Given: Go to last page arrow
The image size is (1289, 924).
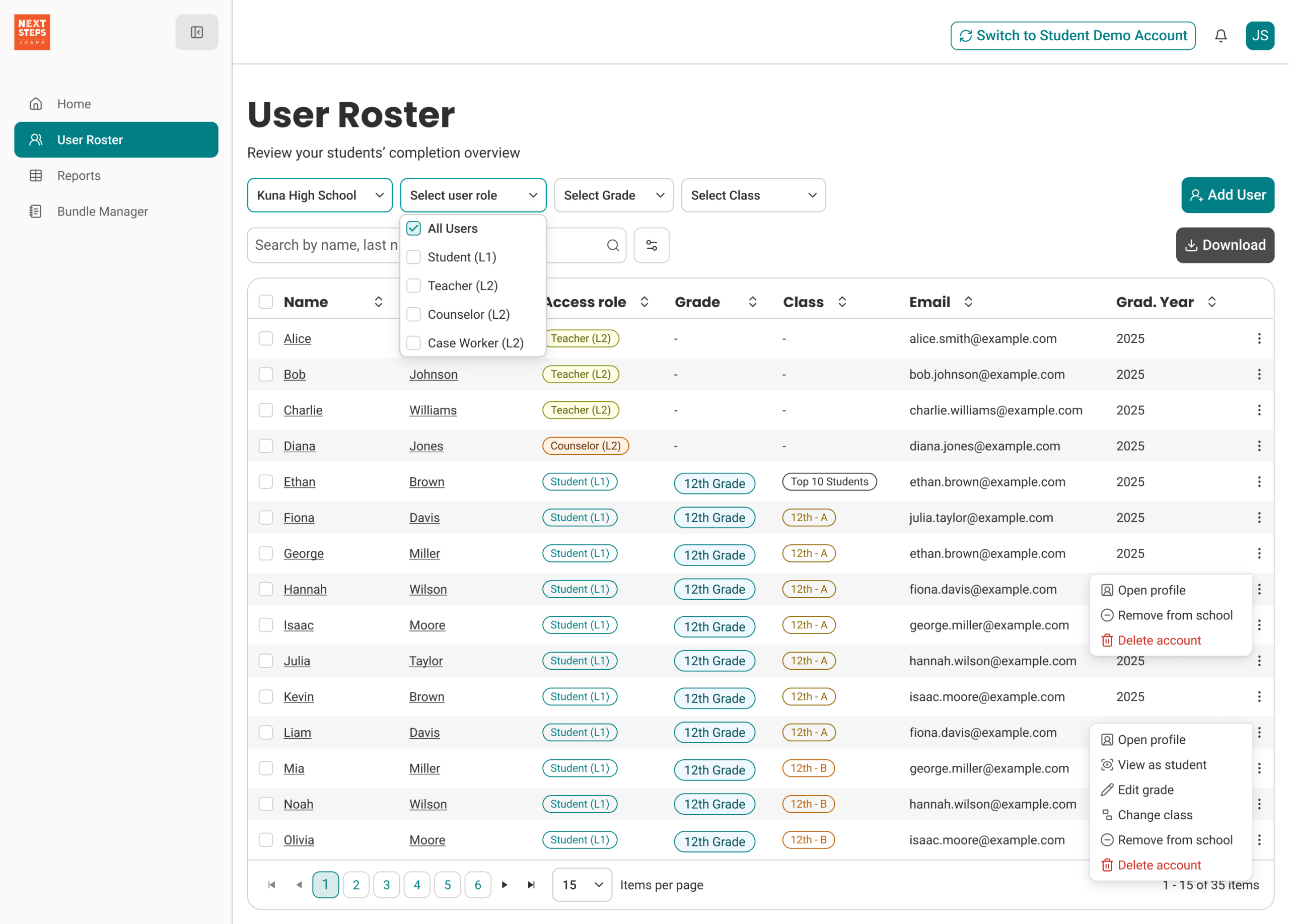Looking at the screenshot, I should coord(531,885).
